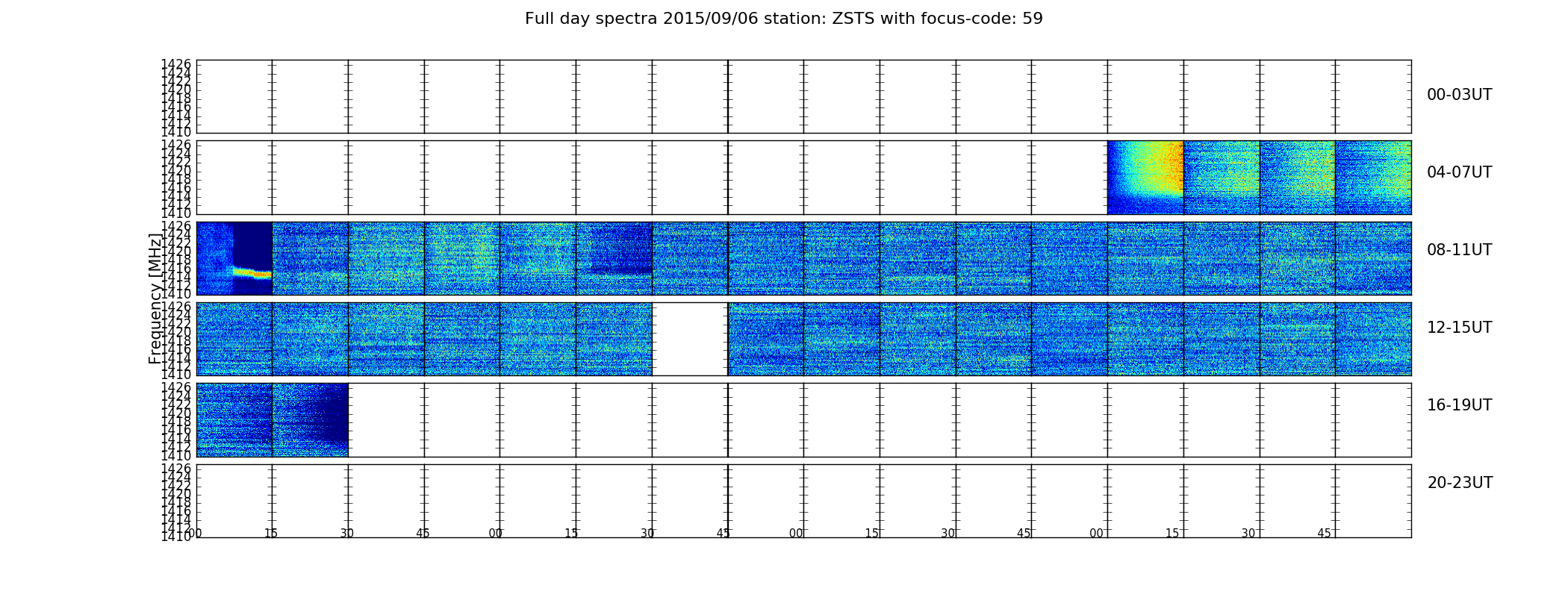Click the 00-03UT row label
This screenshot has height=597, width=1568.
pos(1459,95)
